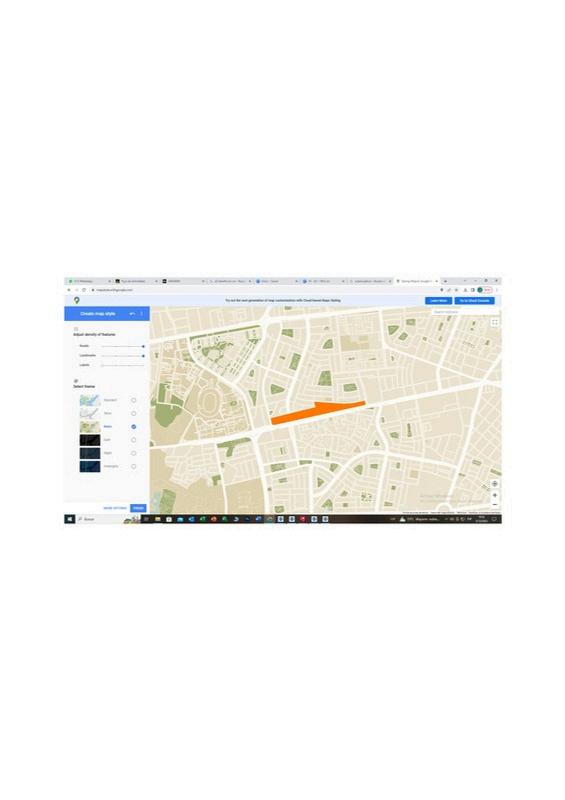Select the Aubergine theme radio button
565x800 pixels.
(x=134, y=466)
